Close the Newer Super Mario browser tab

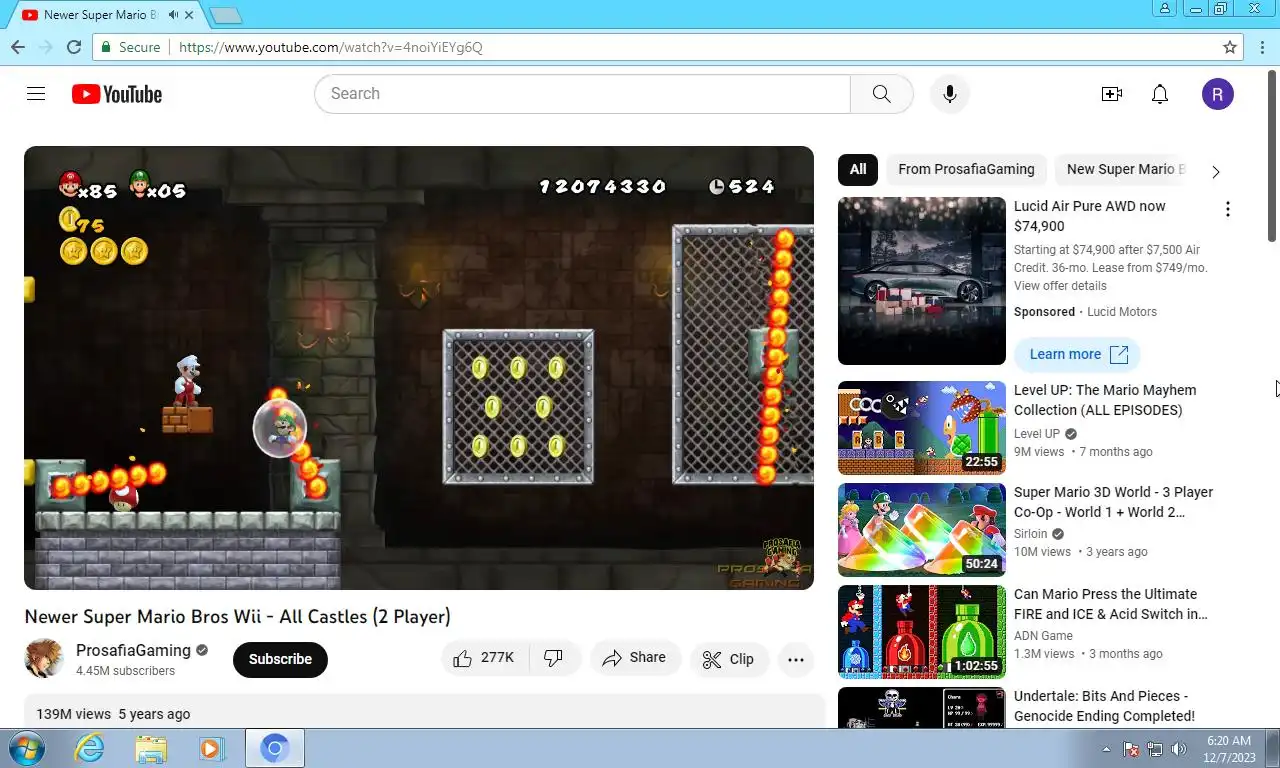pyautogui.click(x=189, y=15)
